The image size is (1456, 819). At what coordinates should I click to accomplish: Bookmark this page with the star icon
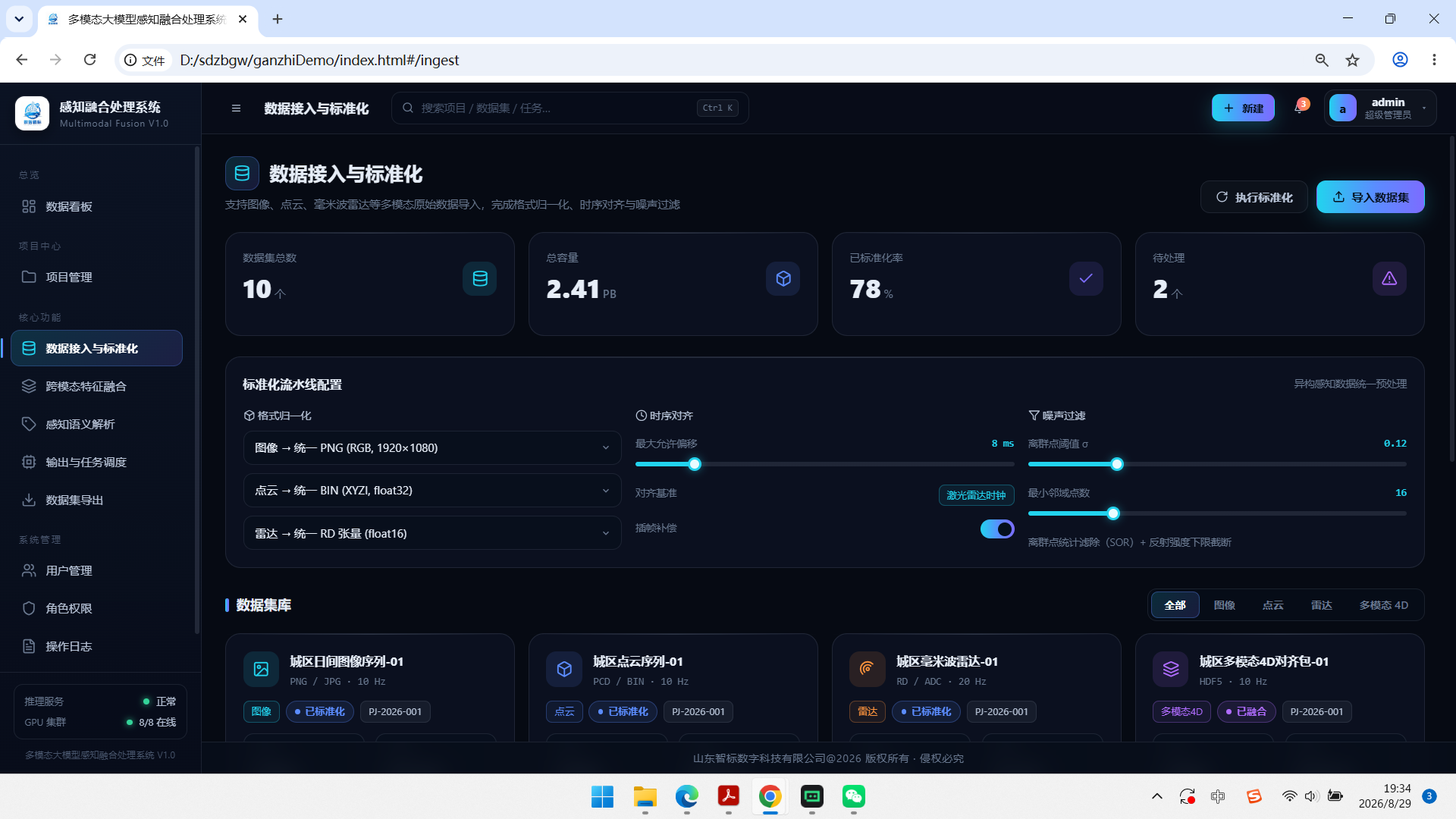pos(1352,60)
